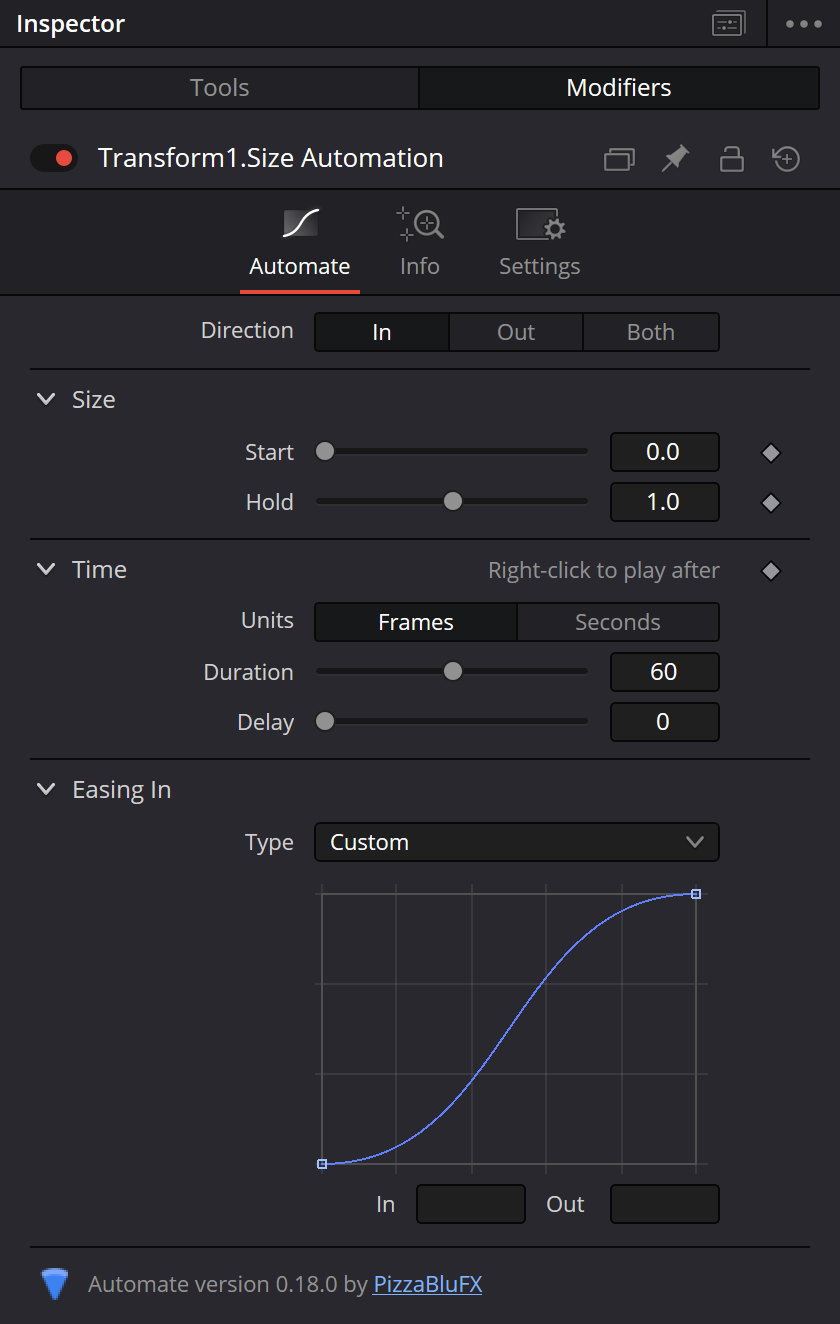Select the top-right easing curve control point

tap(696, 894)
